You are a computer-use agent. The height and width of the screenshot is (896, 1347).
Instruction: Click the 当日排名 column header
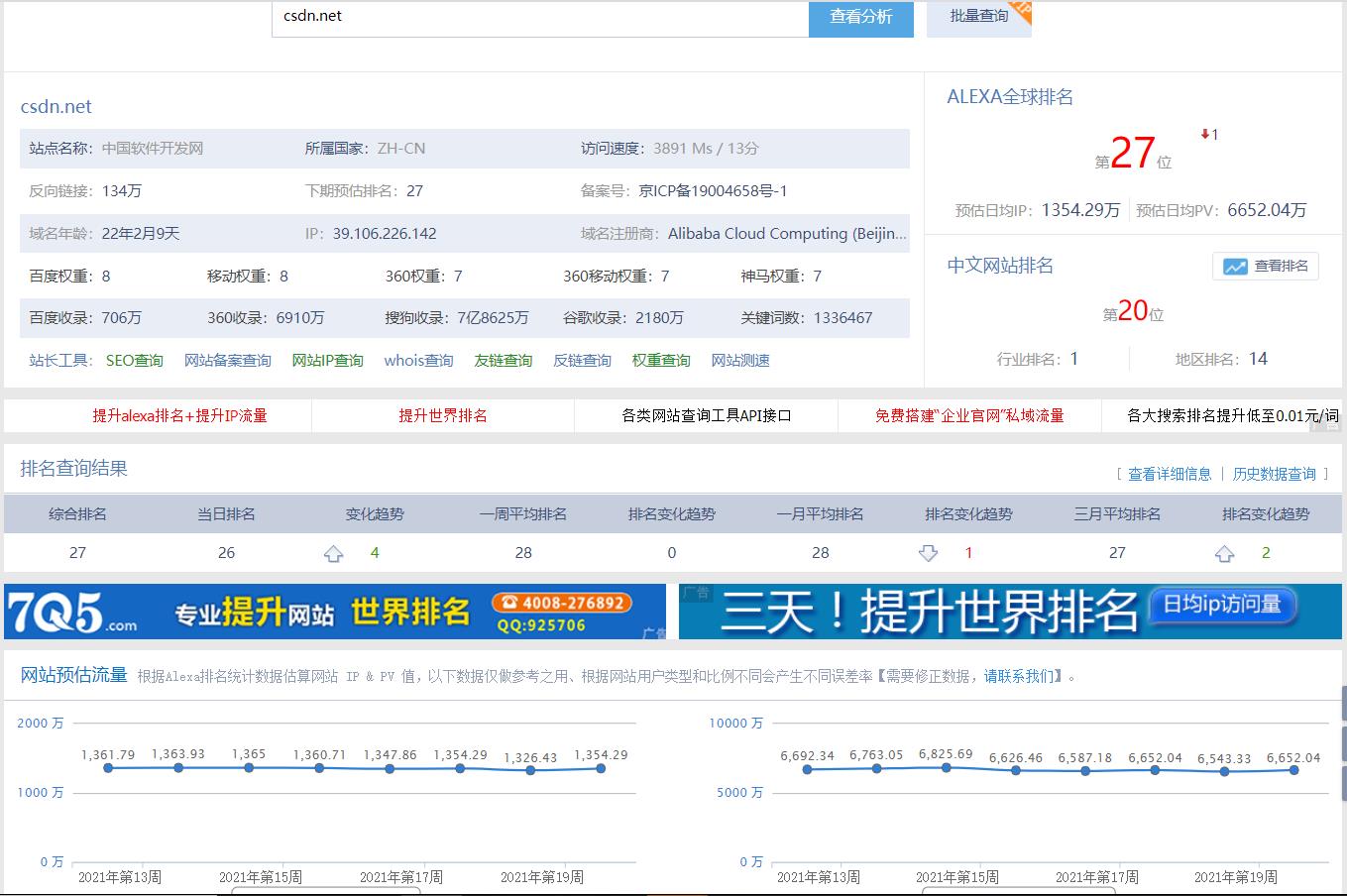(227, 514)
